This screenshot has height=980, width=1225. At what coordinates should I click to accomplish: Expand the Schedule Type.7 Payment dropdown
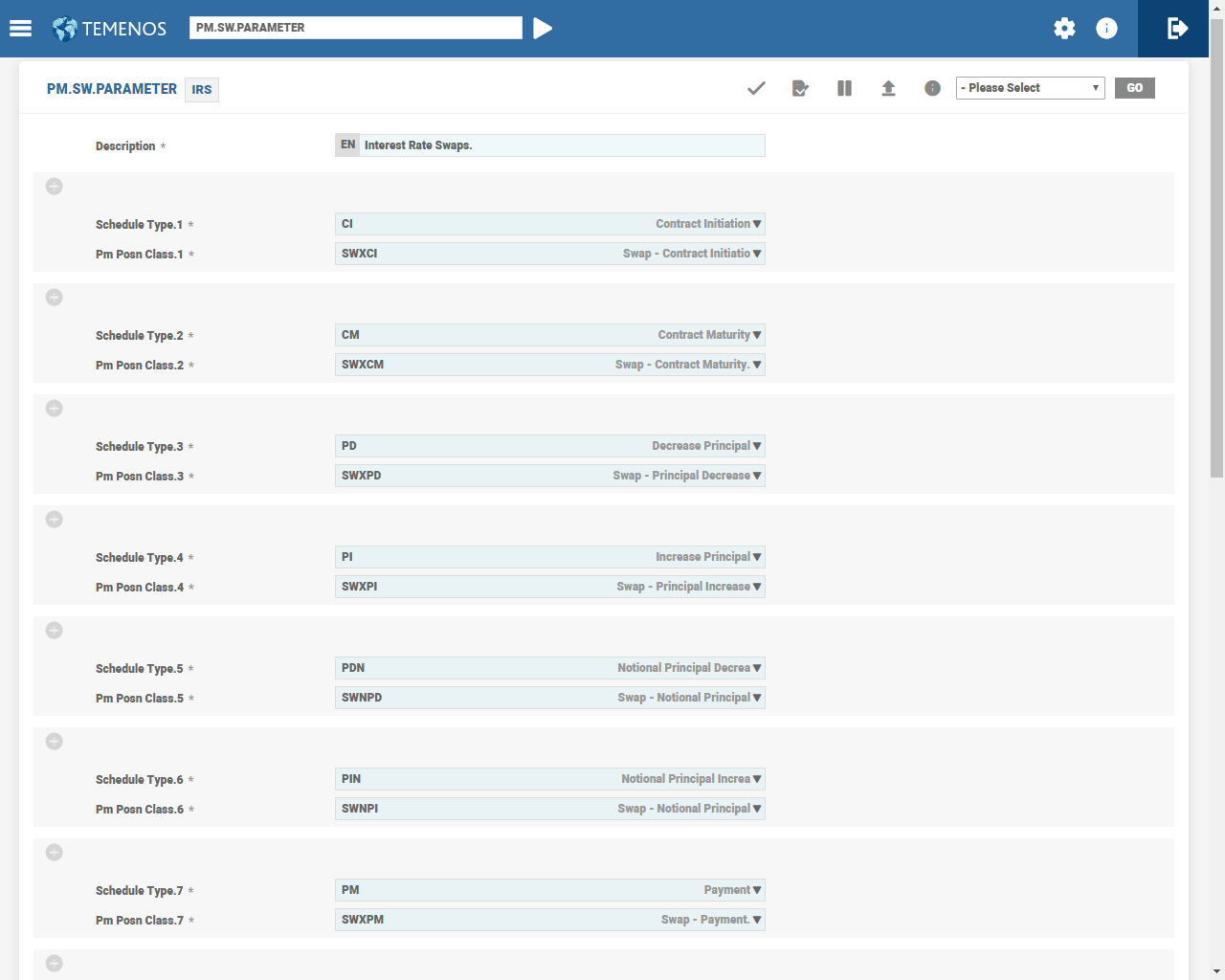756,890
